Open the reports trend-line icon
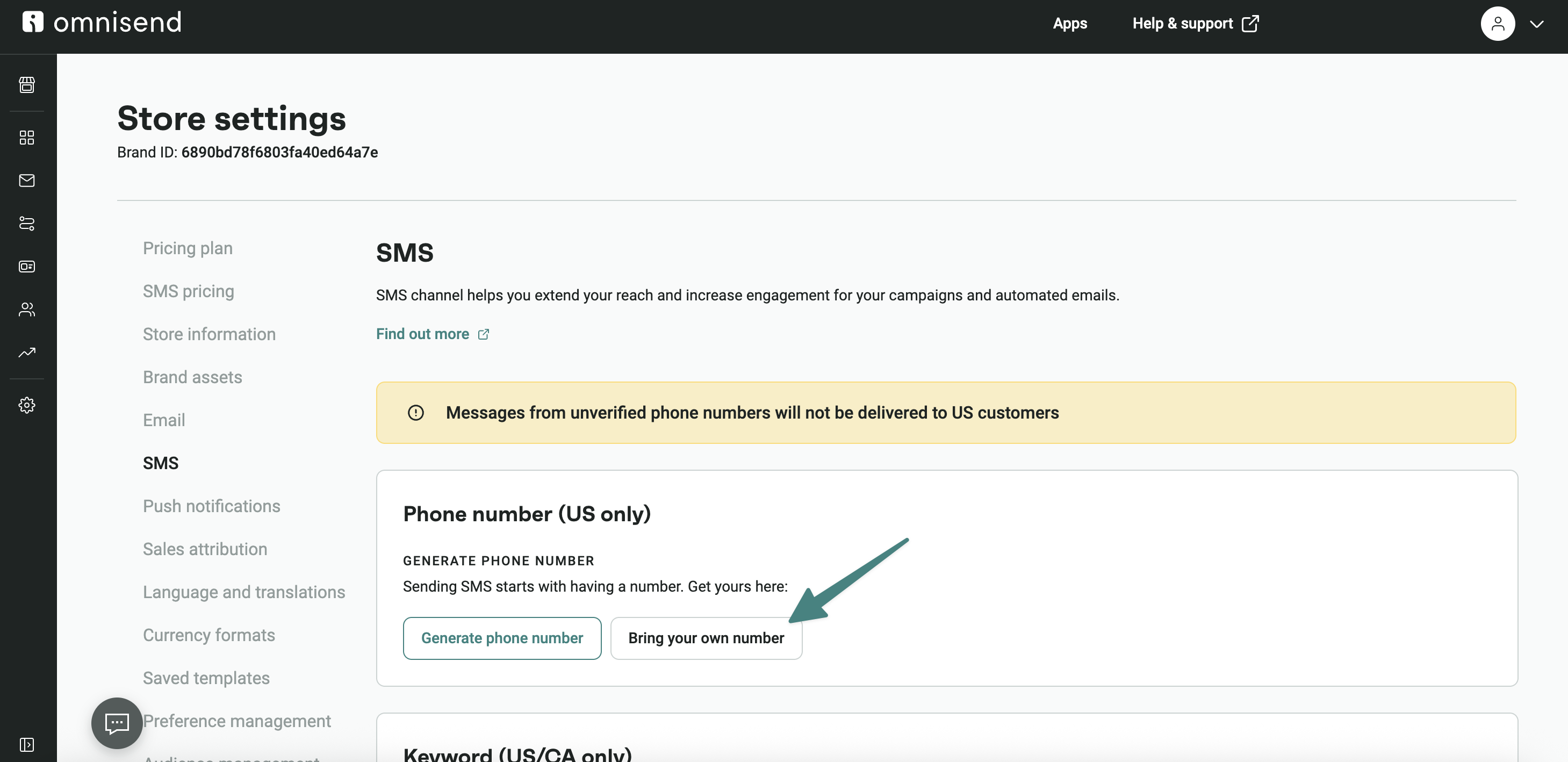This screenshot has width=1568, height=762. click(x=27, y=353)
